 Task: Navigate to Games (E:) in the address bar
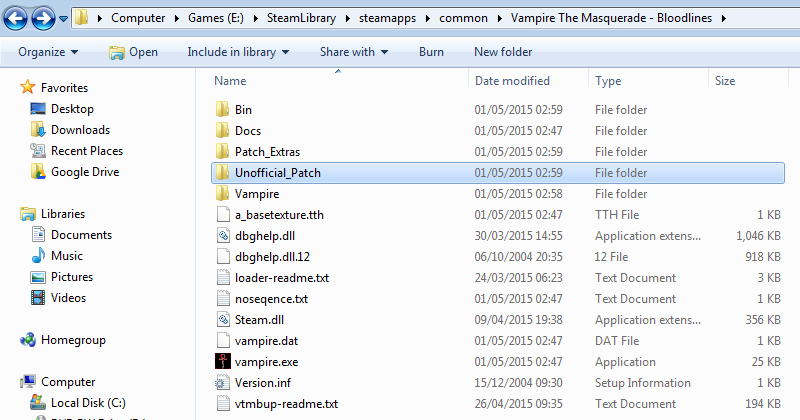point(215,18)
